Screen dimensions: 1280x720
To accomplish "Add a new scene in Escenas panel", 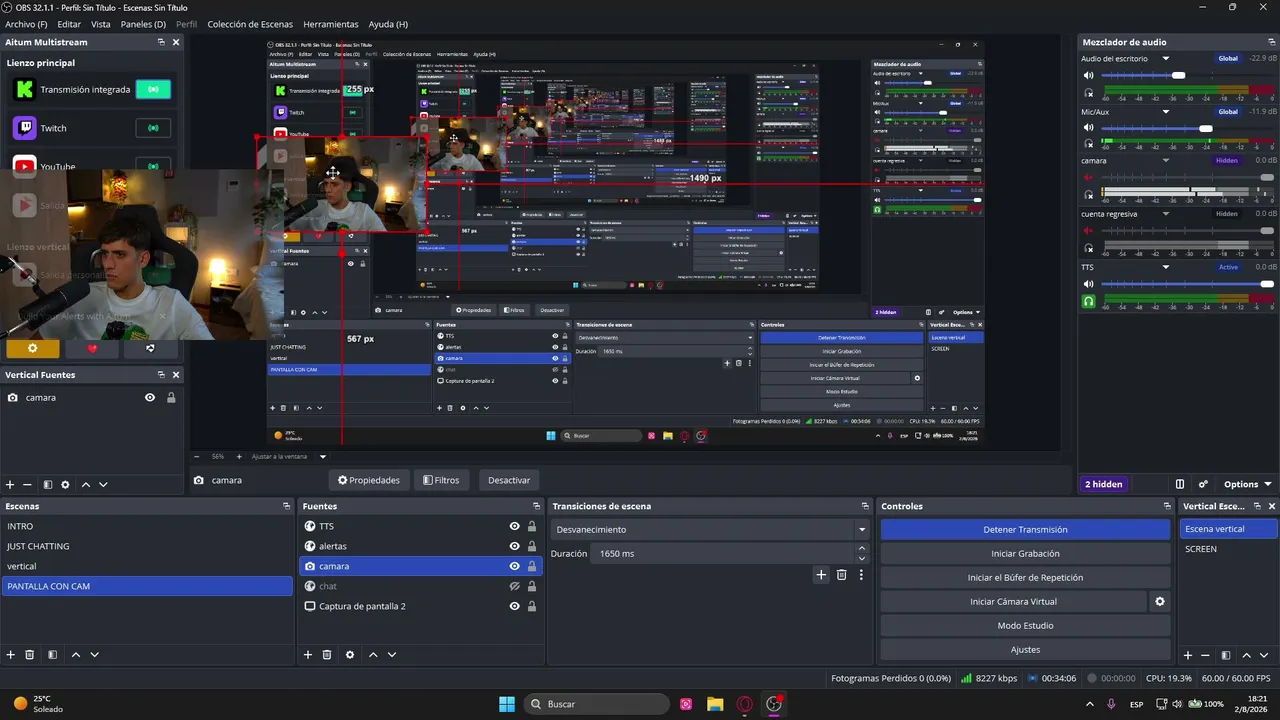I will tap(11, 655).
